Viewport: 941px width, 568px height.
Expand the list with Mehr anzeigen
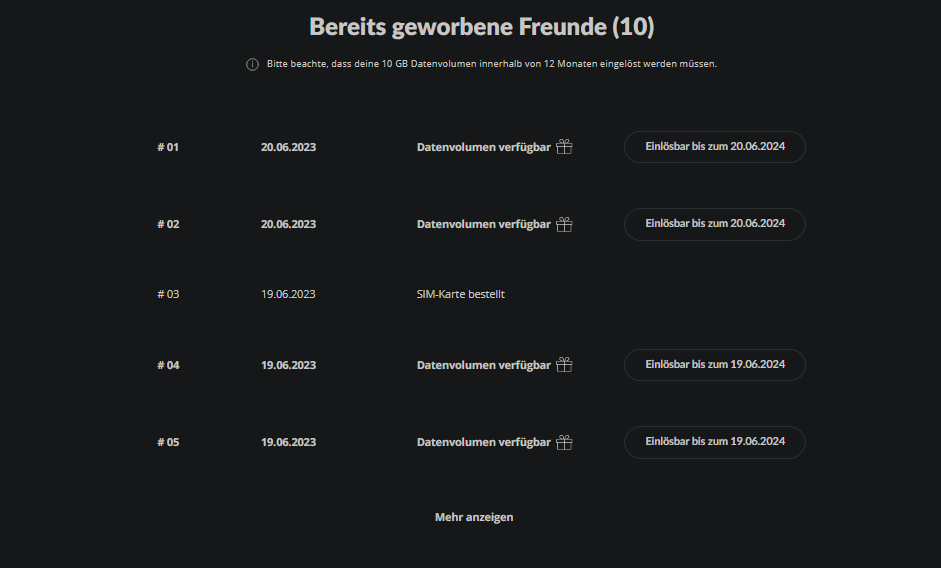pyautogui.click(x=474, y=517)
